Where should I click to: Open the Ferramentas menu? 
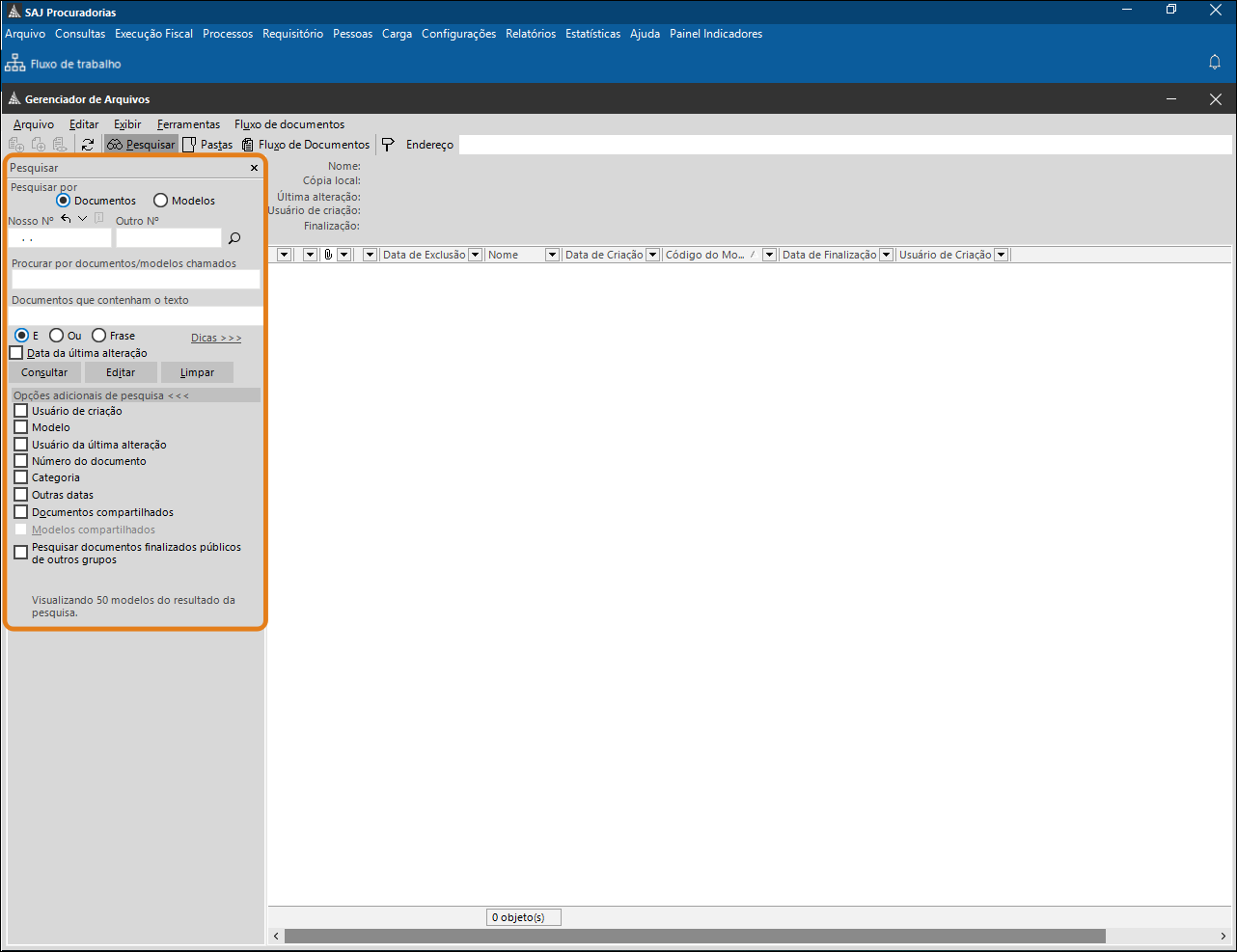(x=188, y=124)
